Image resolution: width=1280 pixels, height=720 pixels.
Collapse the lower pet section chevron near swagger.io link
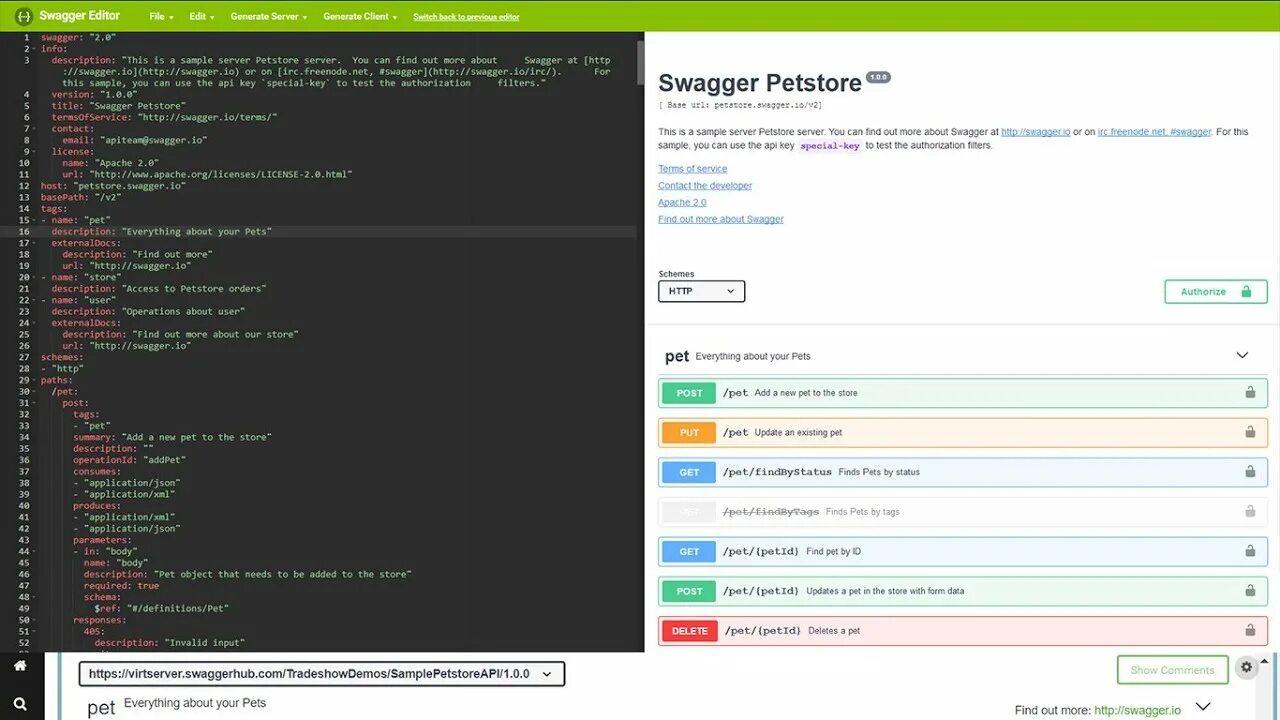(x=1203, y=706)
